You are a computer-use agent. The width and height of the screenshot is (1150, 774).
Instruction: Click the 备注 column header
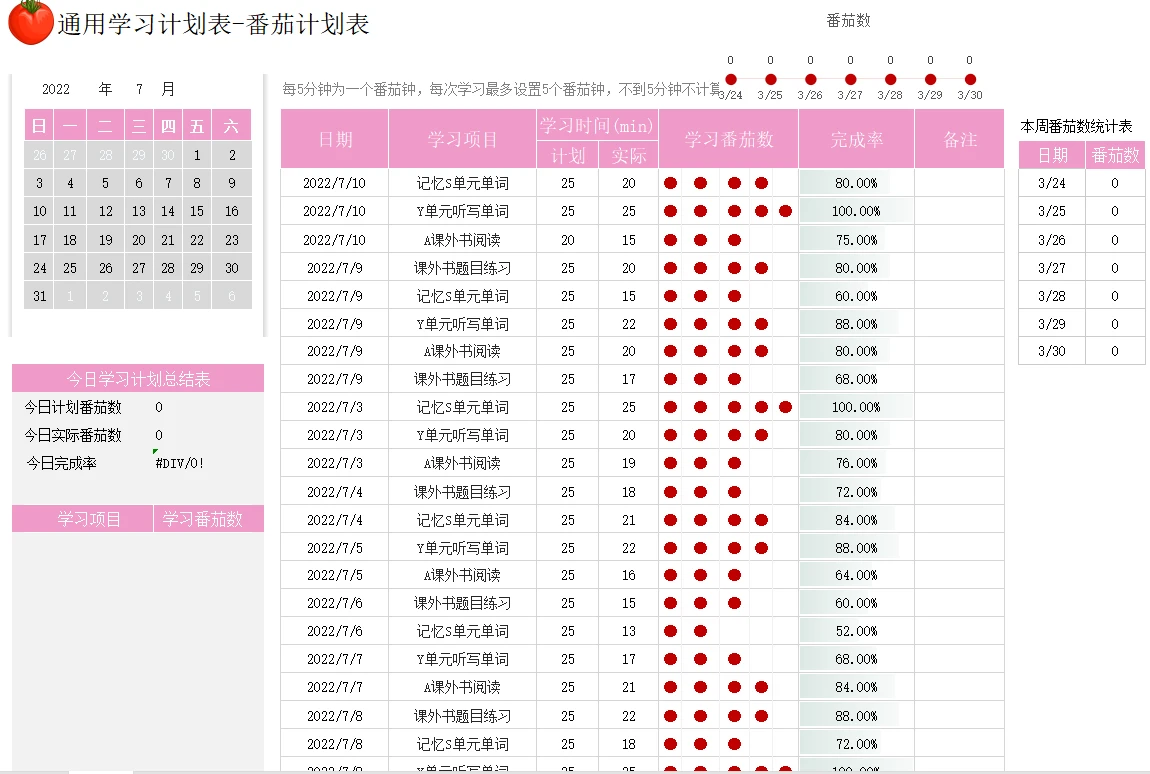tap(960, 139)
